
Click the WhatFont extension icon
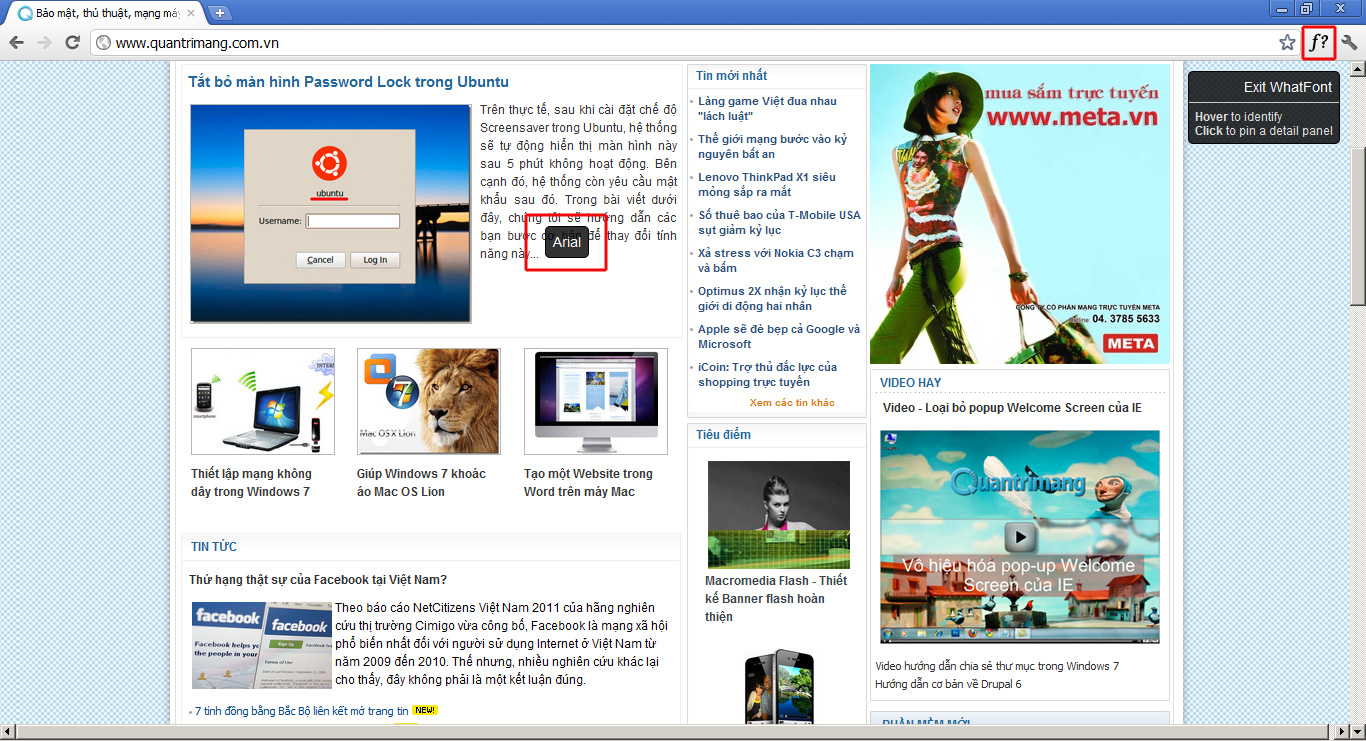(1319, 42)
